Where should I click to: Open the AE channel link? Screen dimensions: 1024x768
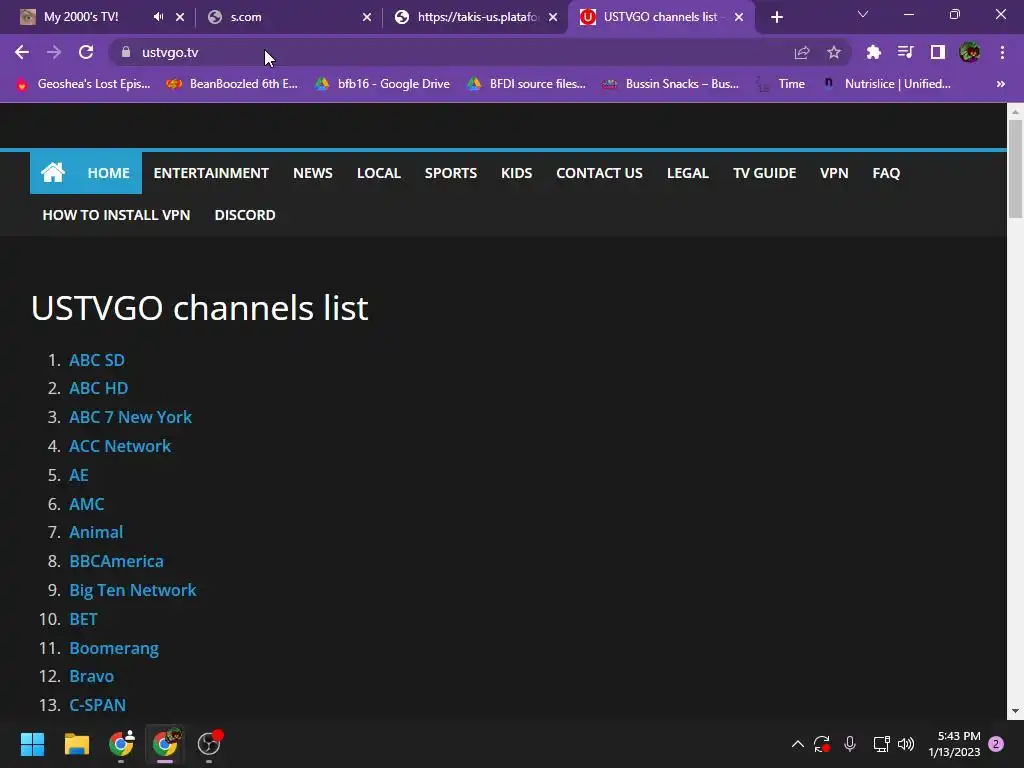tap(79, 475)
